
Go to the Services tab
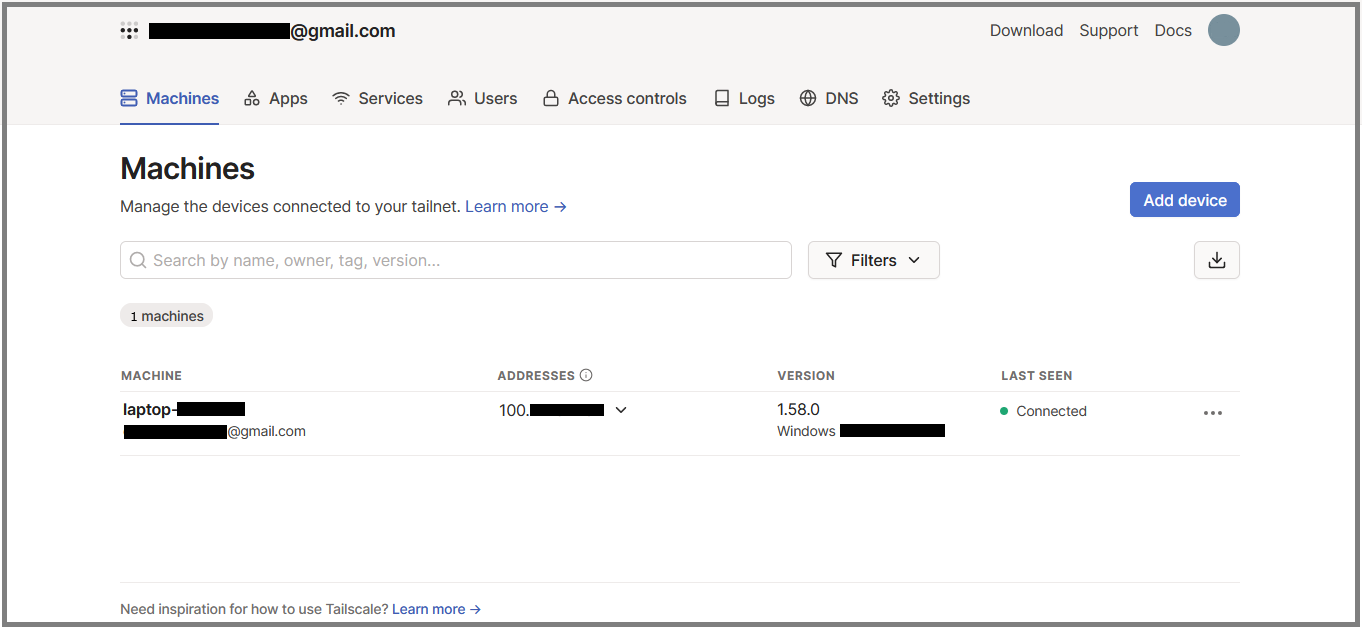(377, 98)
